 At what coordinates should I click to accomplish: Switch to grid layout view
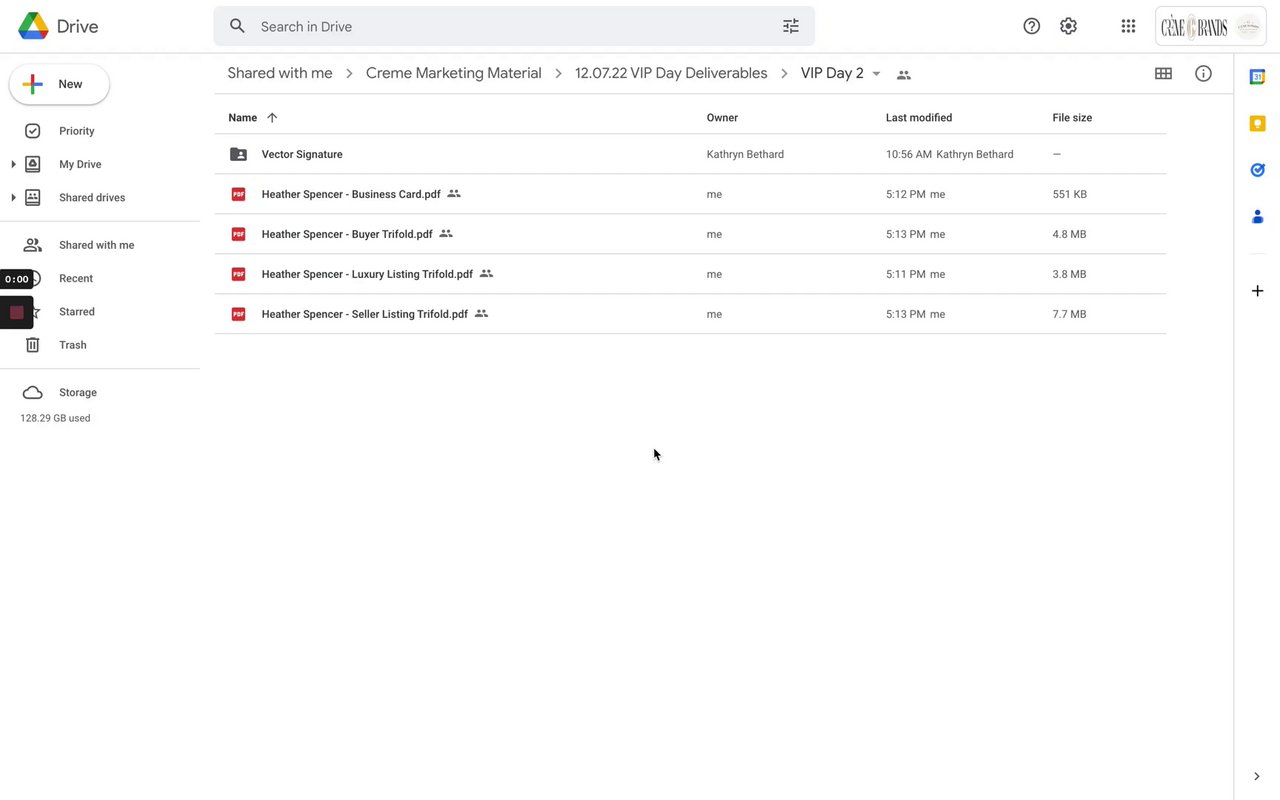pyautogui.click(x=1163, y=73)
